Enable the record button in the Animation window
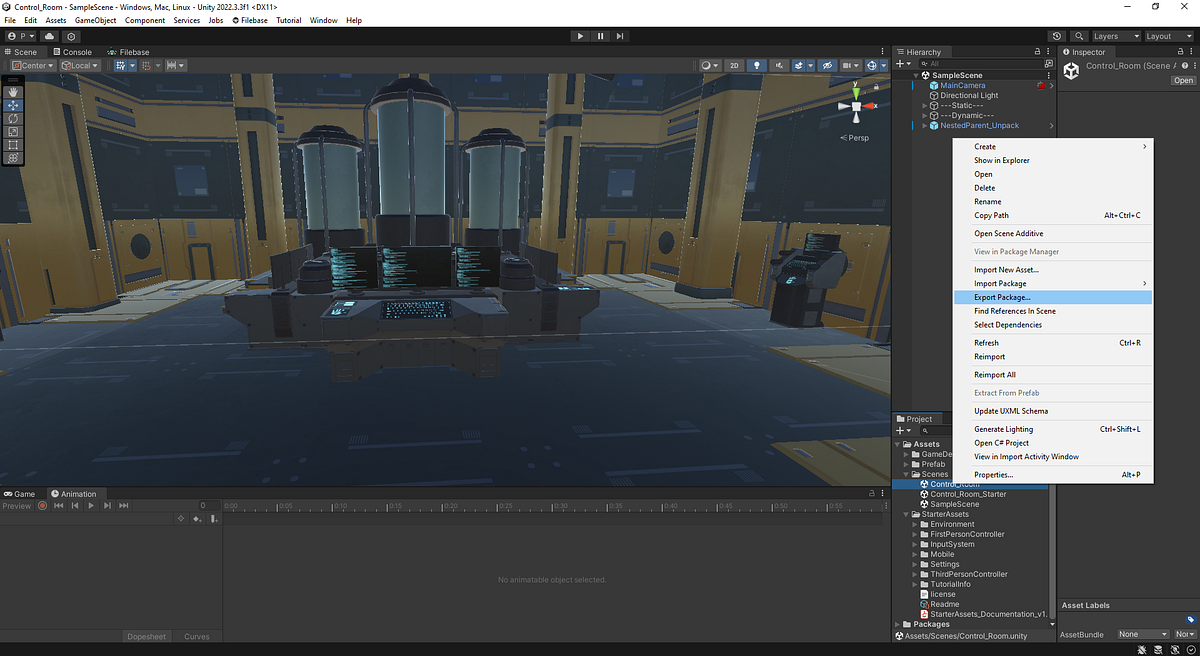 click(x=42, y=505)
